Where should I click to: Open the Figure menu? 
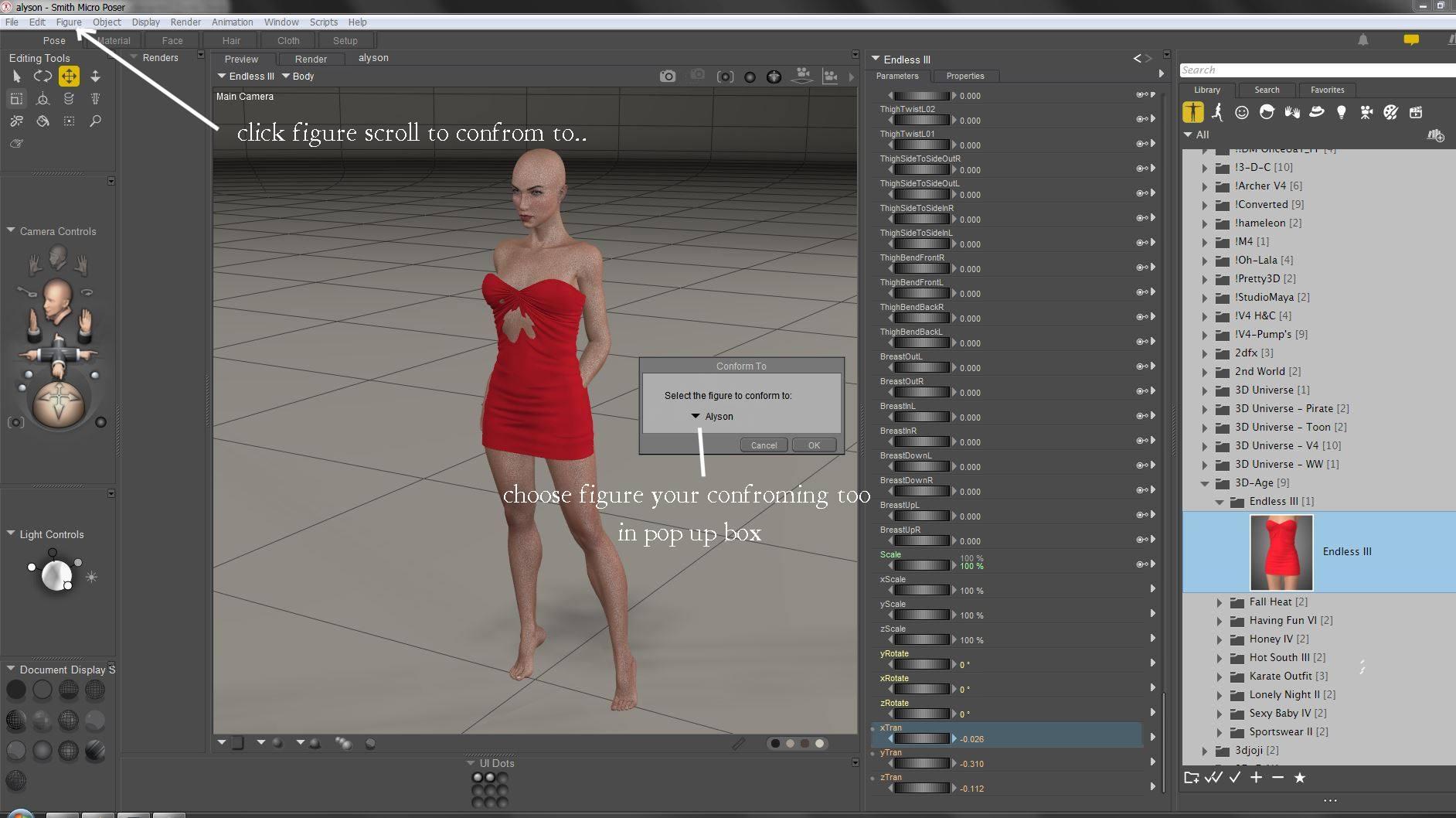(69, 22)
